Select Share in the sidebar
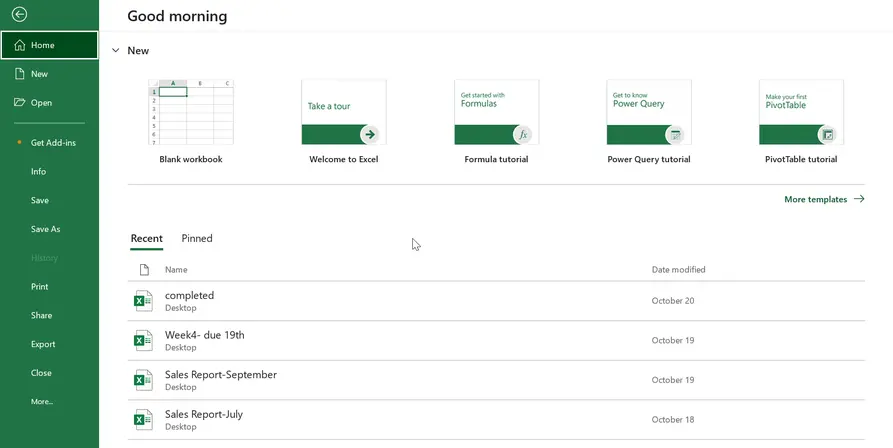The height and width of the screenshot is (448, 893). [42, 315]
